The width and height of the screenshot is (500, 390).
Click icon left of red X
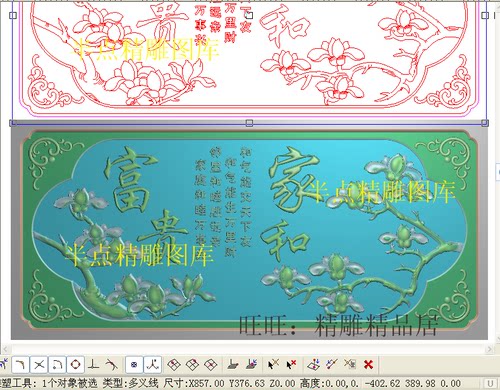click(x=350, y=364)
